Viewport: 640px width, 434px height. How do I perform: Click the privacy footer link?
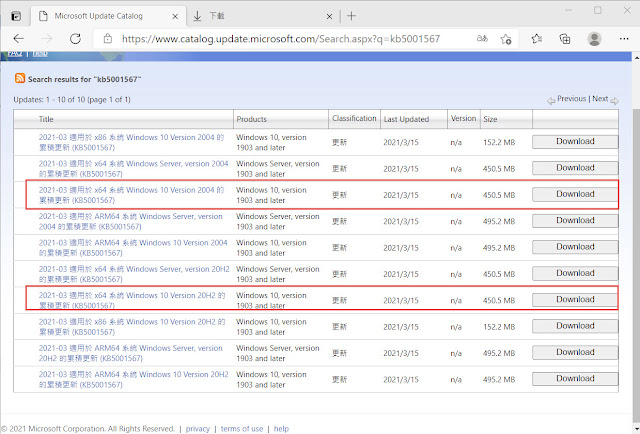198,429
